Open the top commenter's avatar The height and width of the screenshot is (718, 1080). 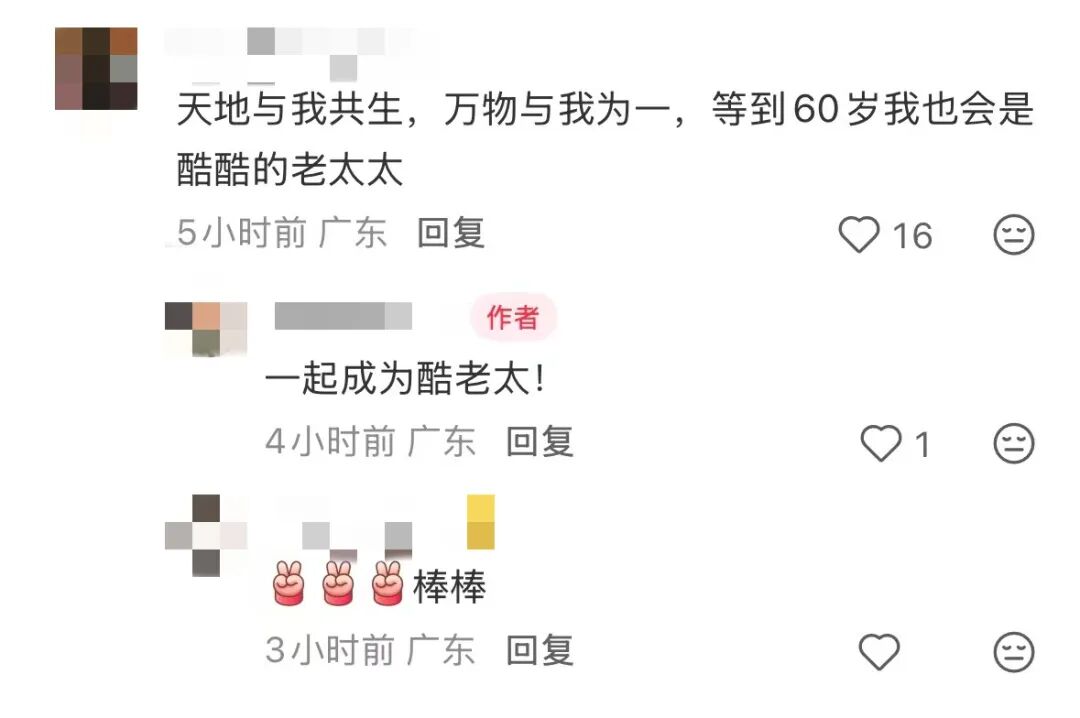96,68
